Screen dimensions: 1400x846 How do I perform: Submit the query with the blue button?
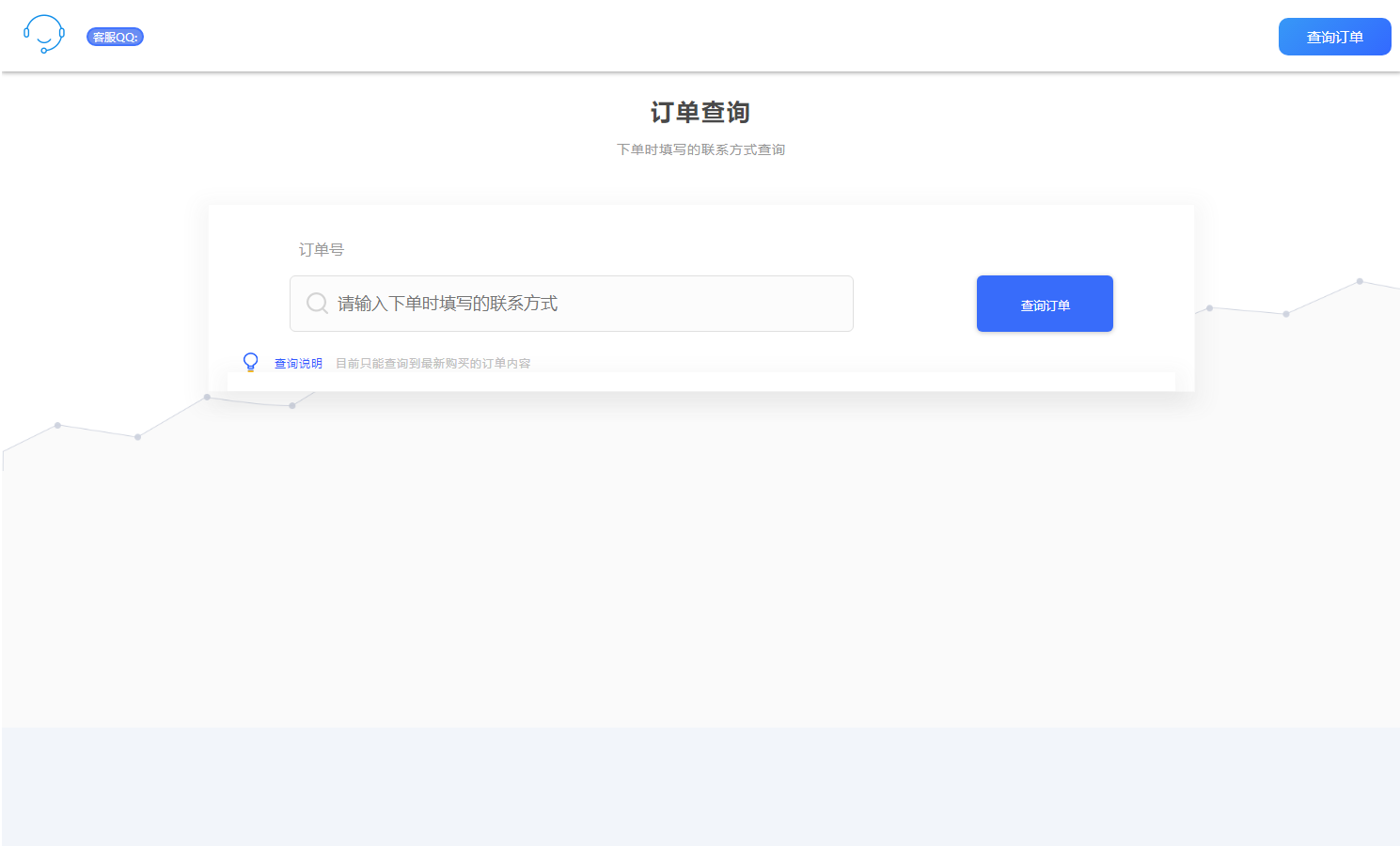[1044, 303]
